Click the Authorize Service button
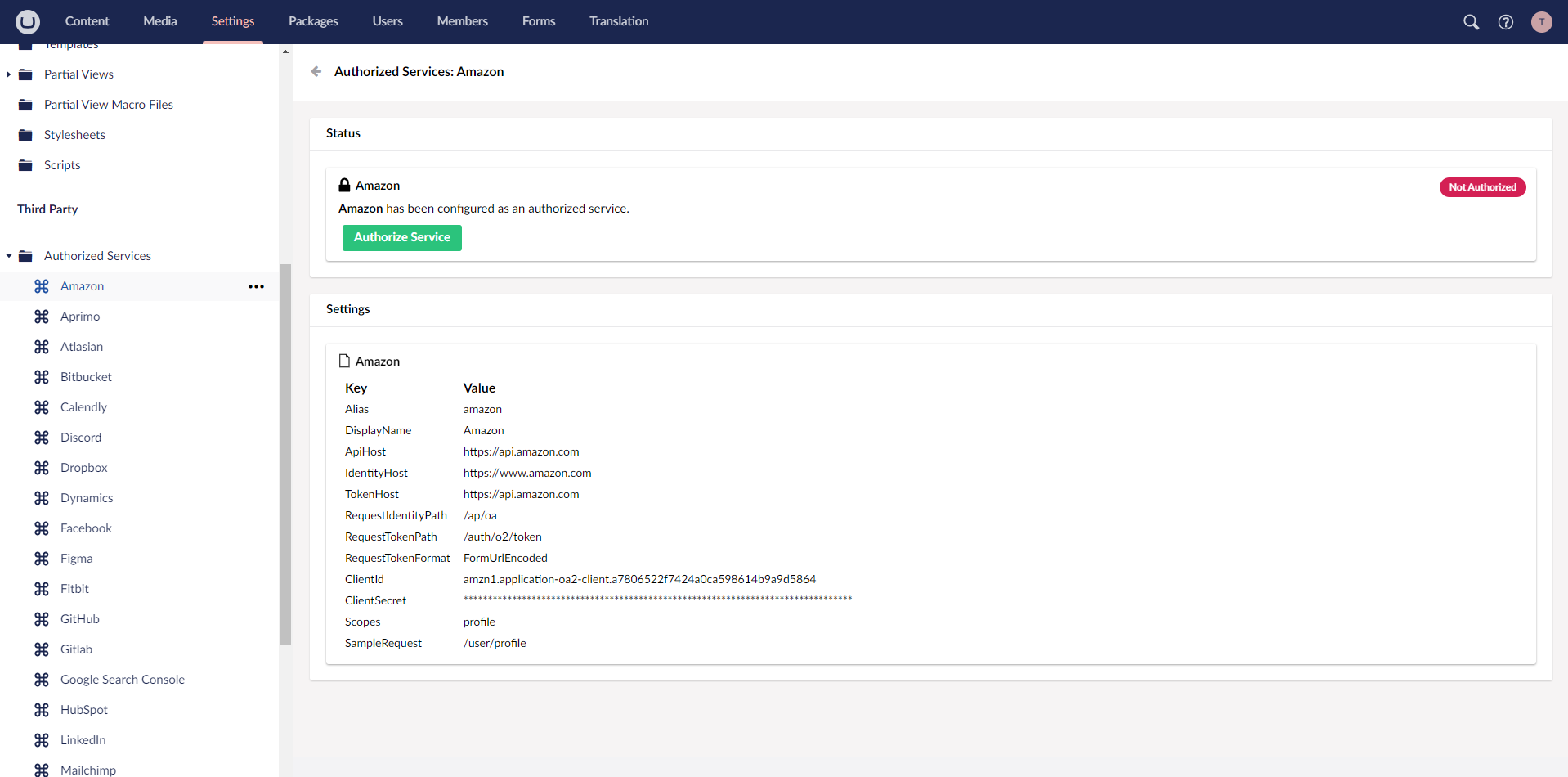The height and width of the screenshot is (777, 1568). (402, 237)
